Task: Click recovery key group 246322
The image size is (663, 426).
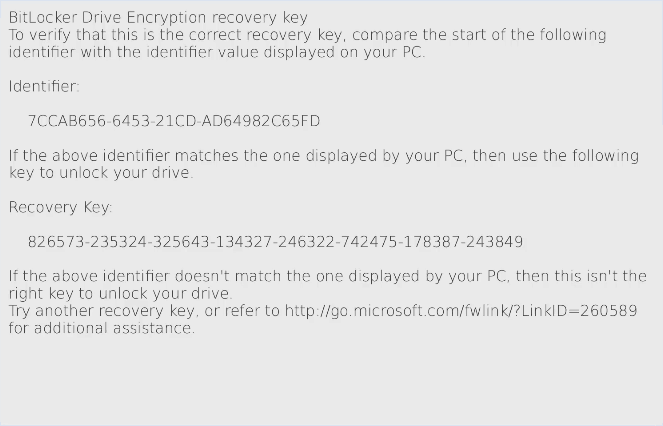Action: tap(307, 242)
